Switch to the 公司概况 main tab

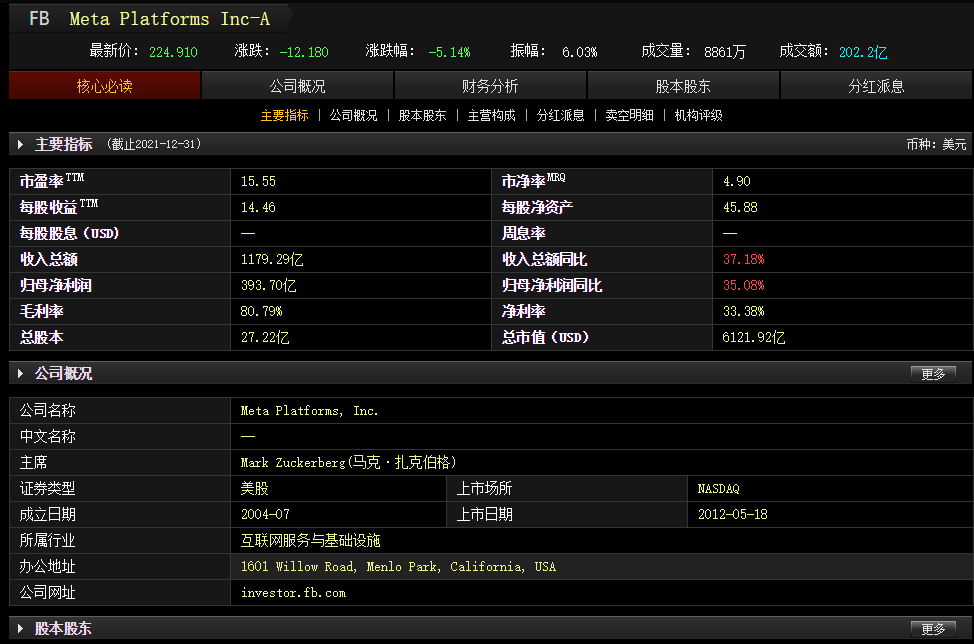[298, 86]
